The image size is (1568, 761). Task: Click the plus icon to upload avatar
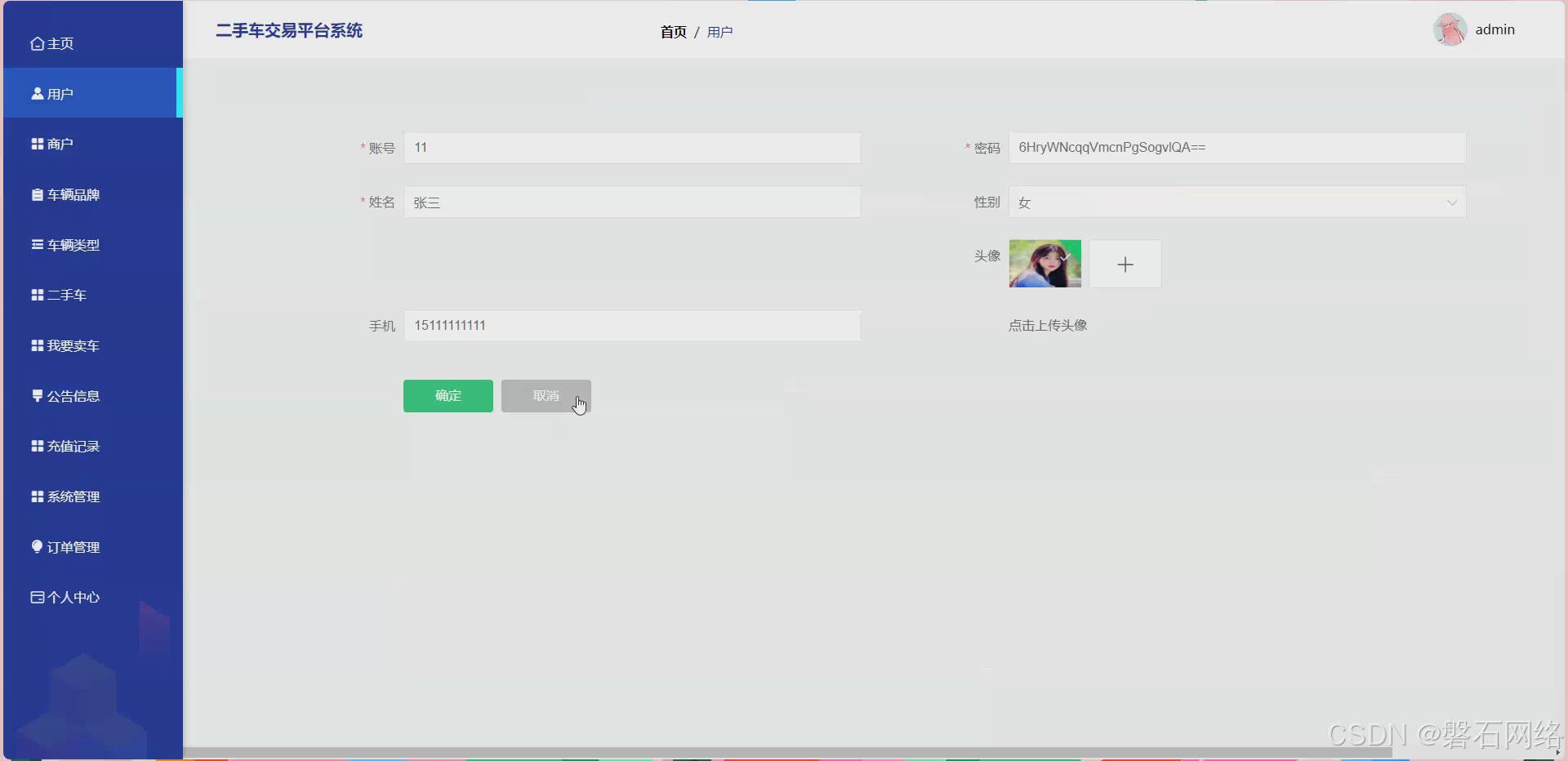coord(1125,264)
